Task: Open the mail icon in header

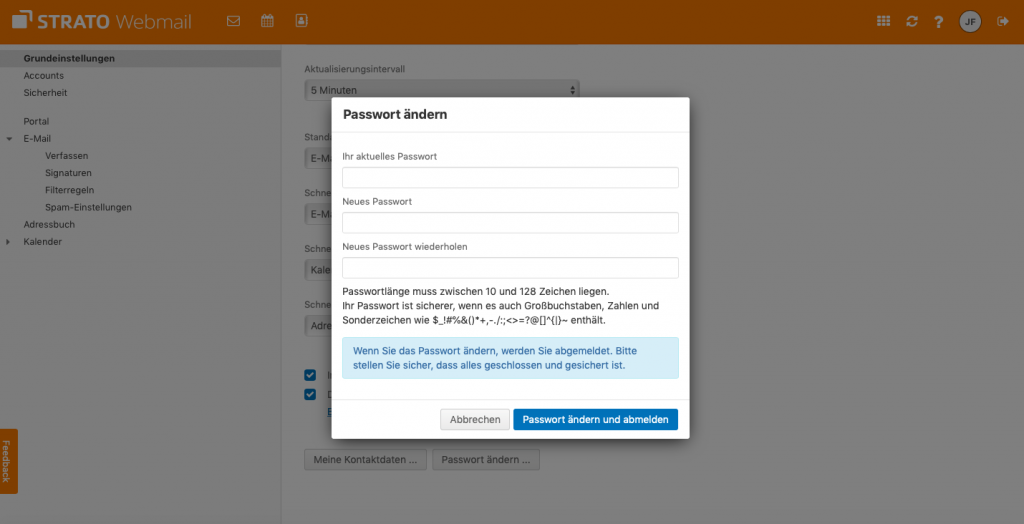Action: pyautogui.click(x=233, y=21)
